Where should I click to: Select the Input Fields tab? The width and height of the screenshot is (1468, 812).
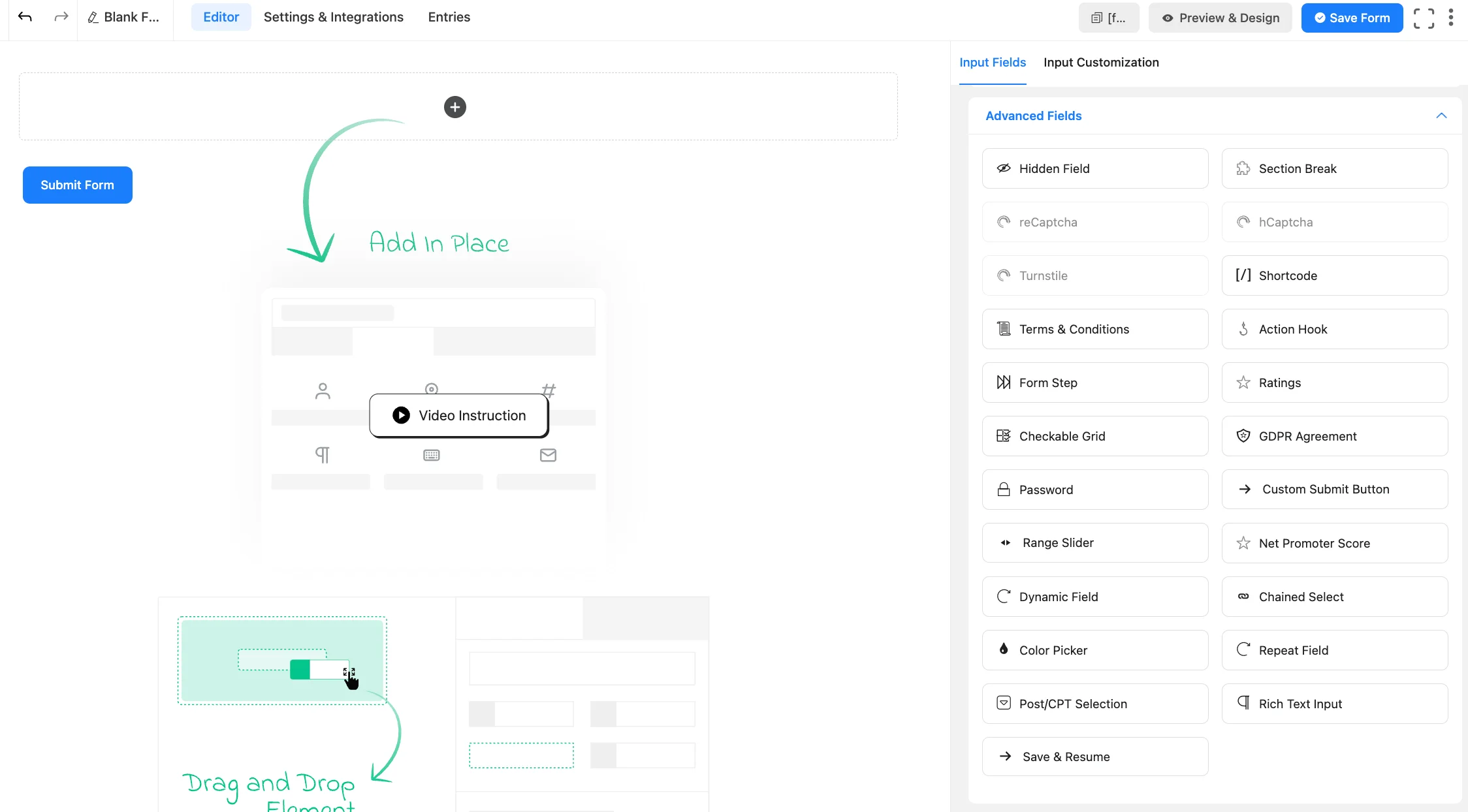click(993, 63)
